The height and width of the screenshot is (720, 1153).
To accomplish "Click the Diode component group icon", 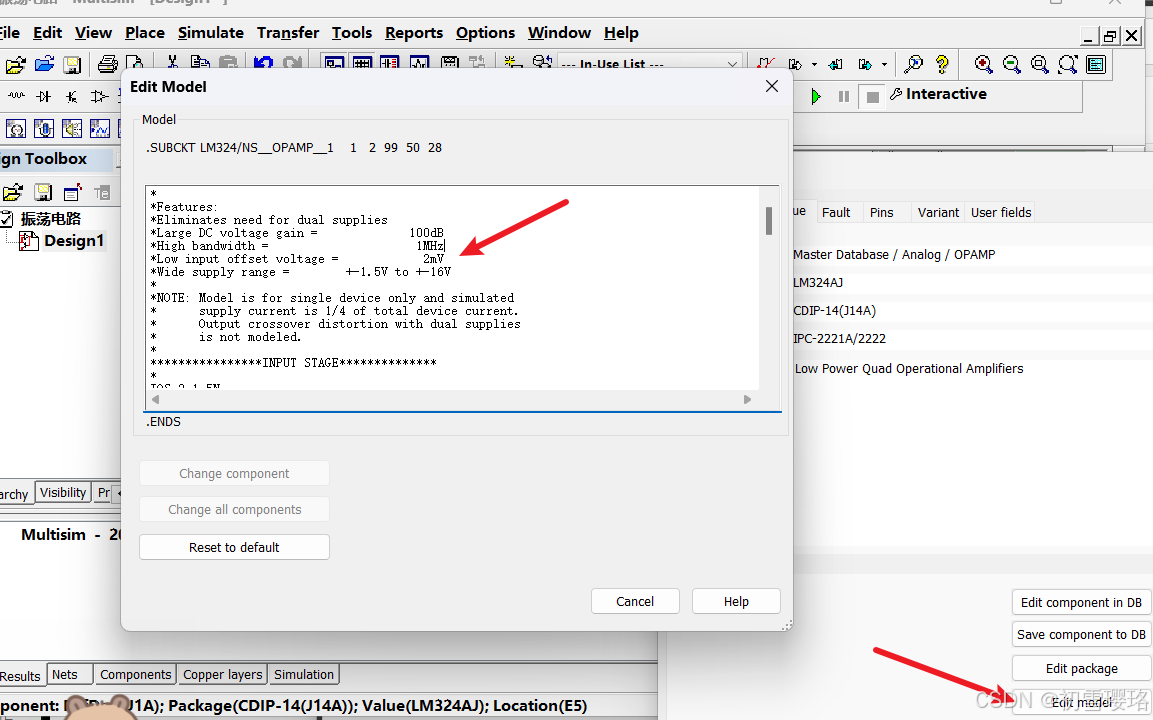I will 44,96.
